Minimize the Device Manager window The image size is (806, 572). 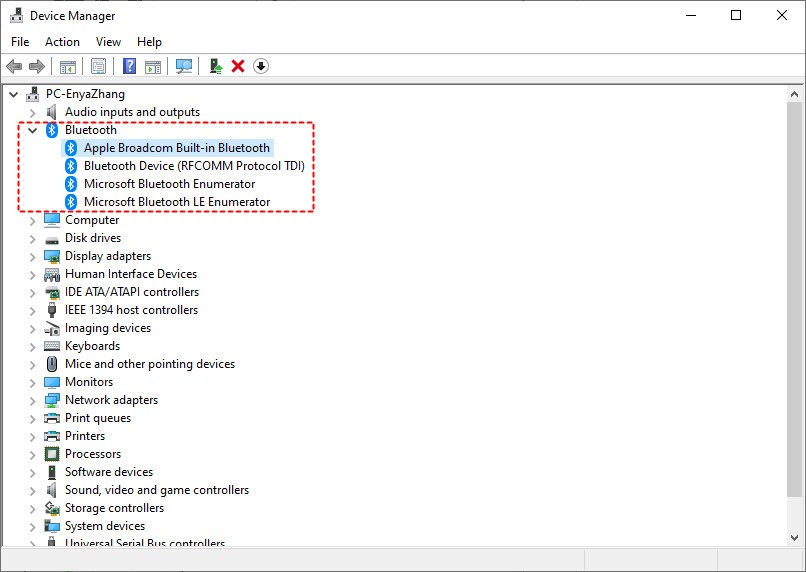(x=691, y=15)
